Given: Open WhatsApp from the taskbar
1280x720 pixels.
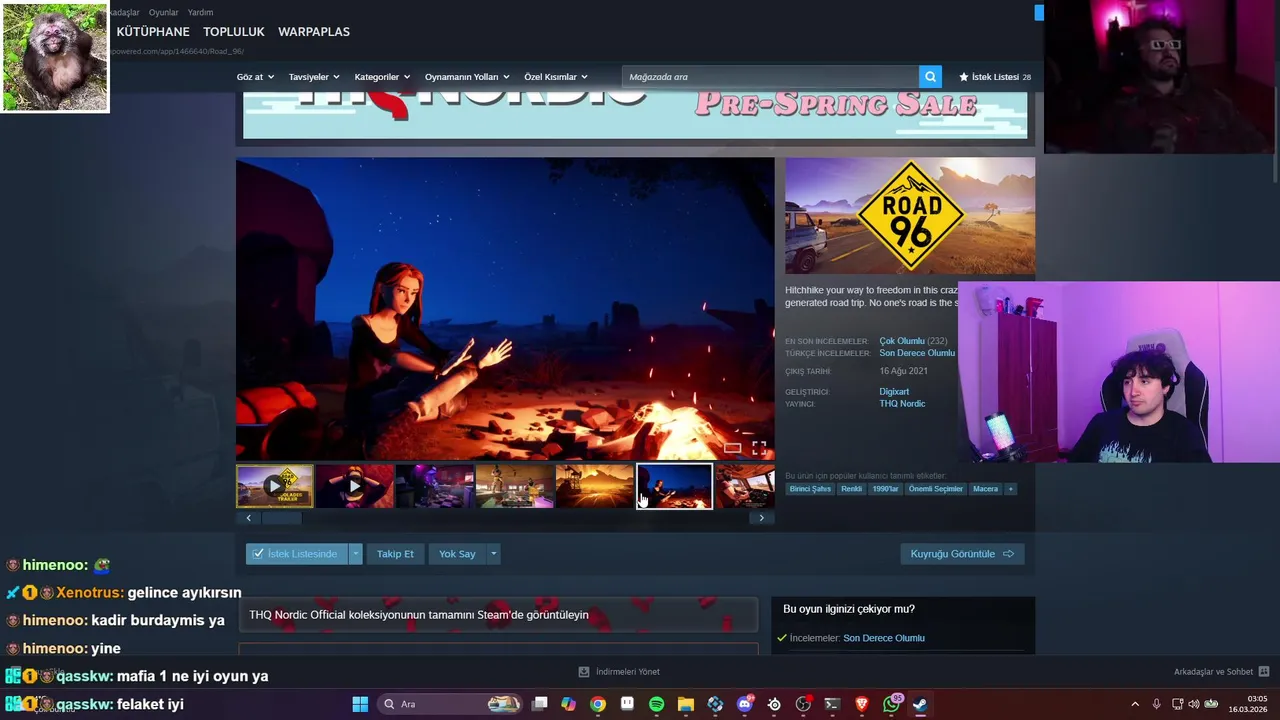Looking at the screenshot, I should [891, 704].
